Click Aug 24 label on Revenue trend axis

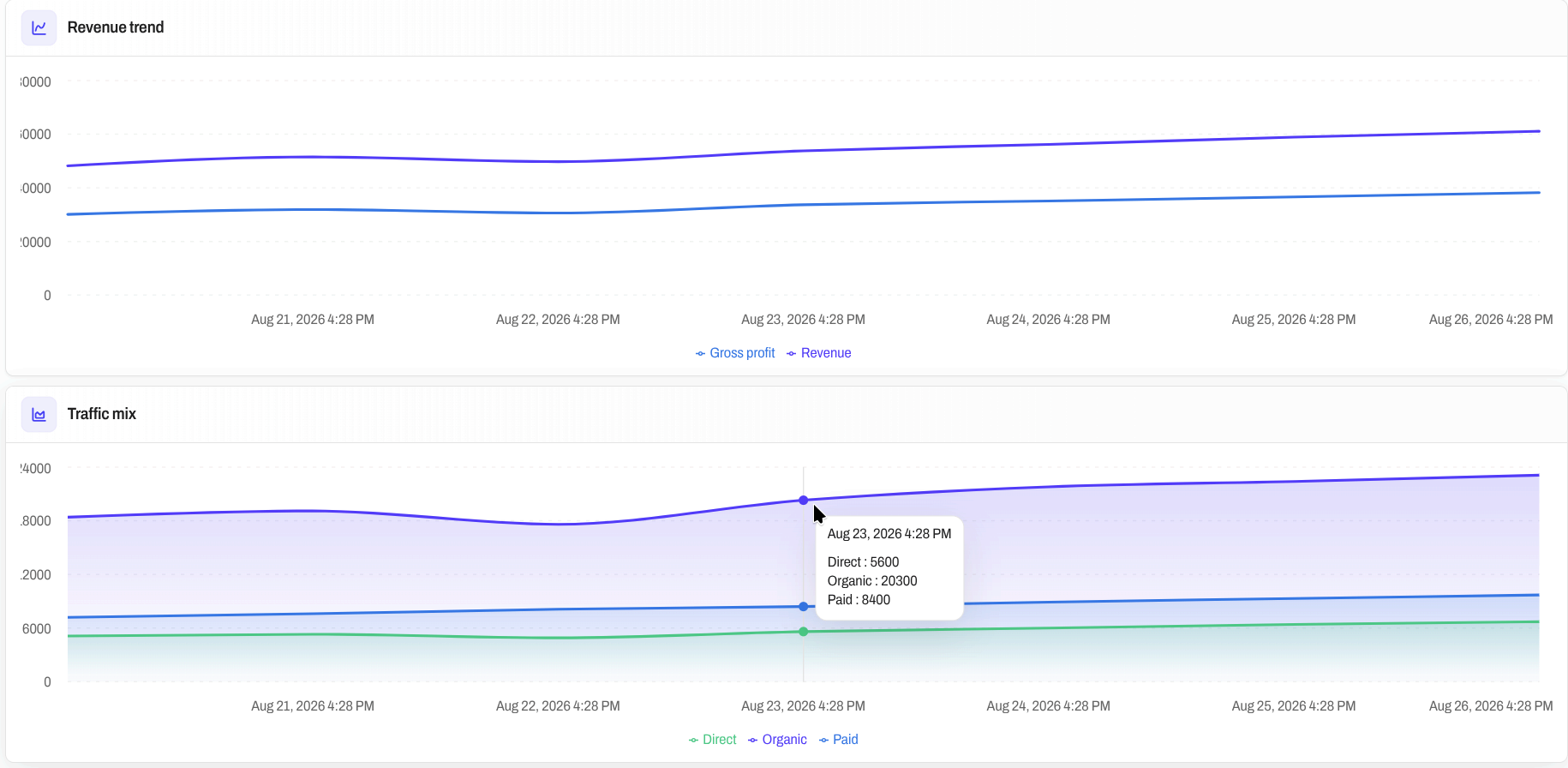point(1049,320)
